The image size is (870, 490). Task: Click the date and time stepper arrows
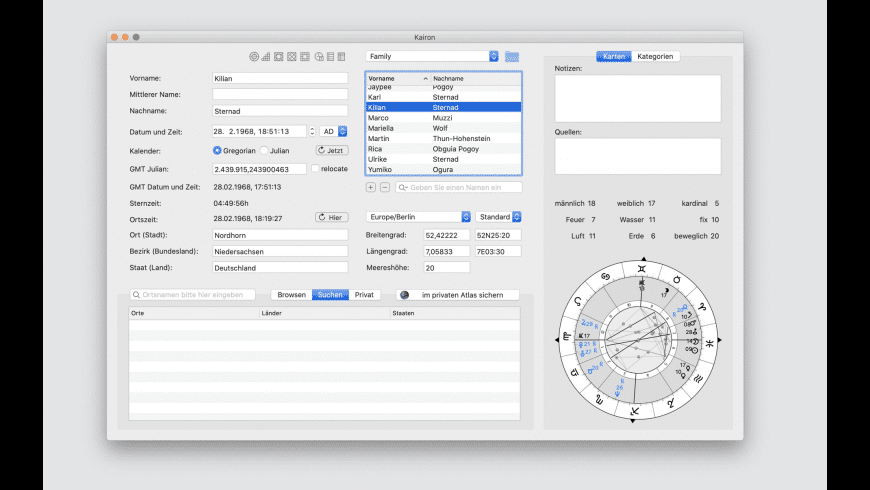pyautogui.click(x=312, y=132)
